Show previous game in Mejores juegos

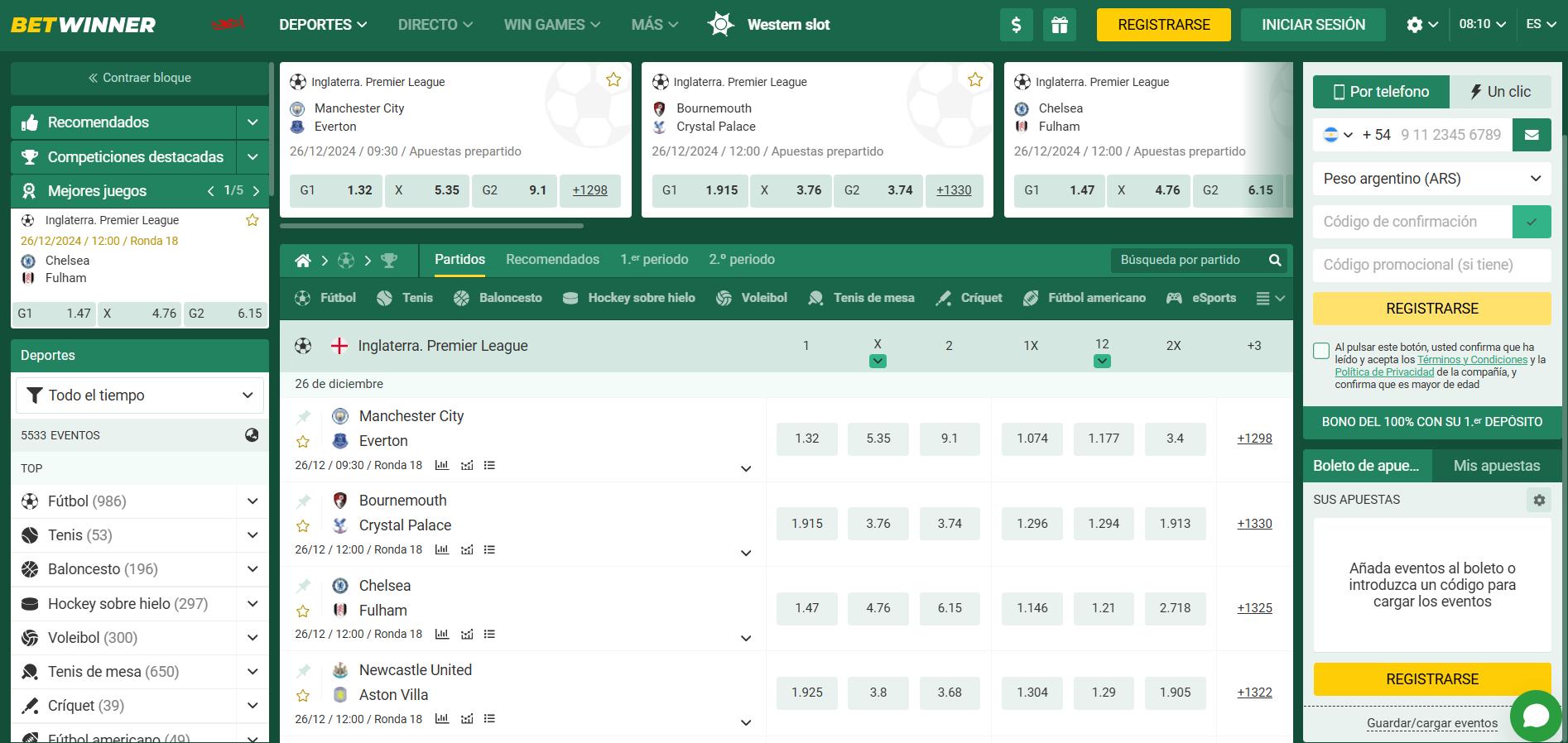tap(211, 191)
